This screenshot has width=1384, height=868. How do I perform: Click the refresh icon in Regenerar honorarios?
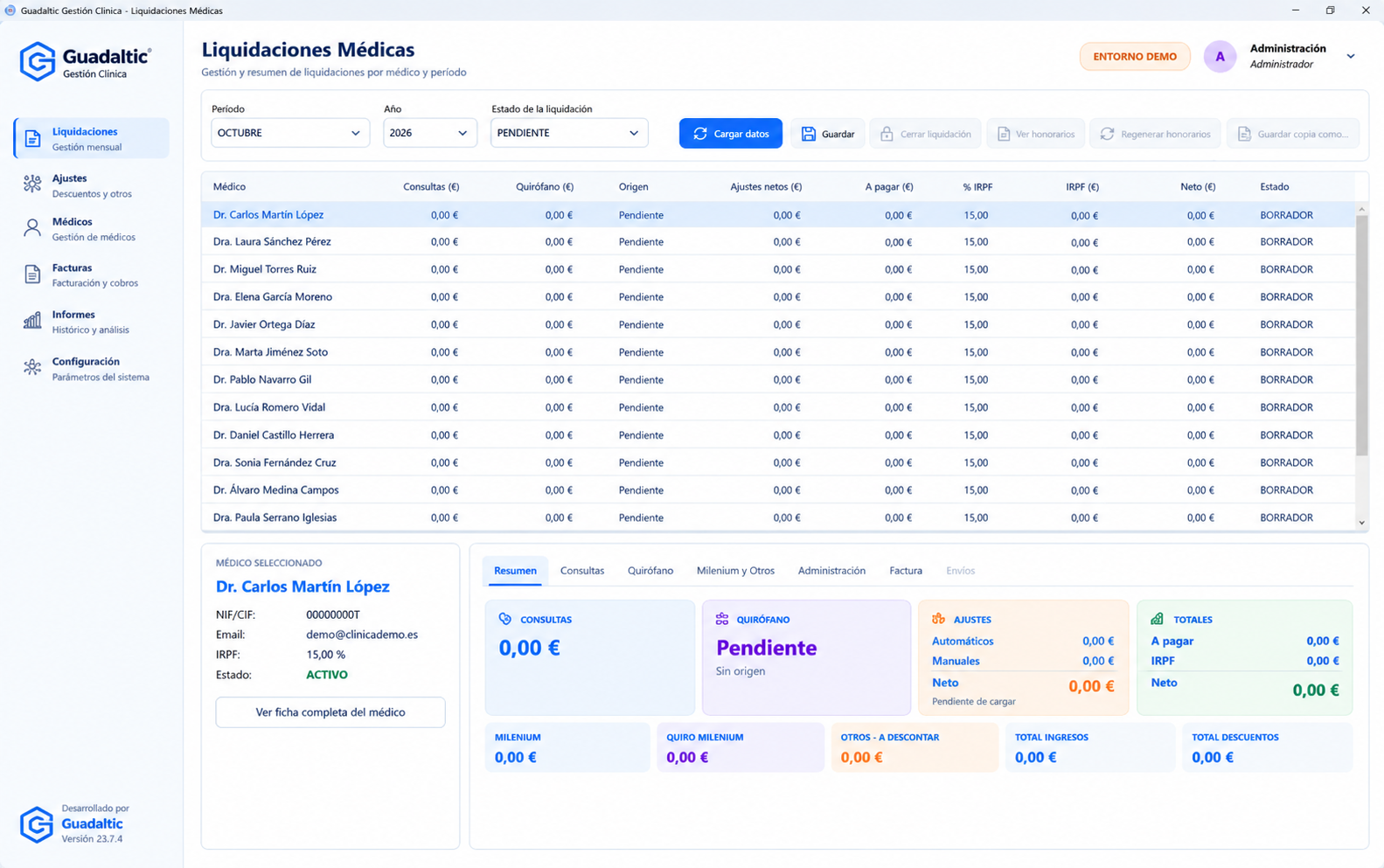[1107, 134]
